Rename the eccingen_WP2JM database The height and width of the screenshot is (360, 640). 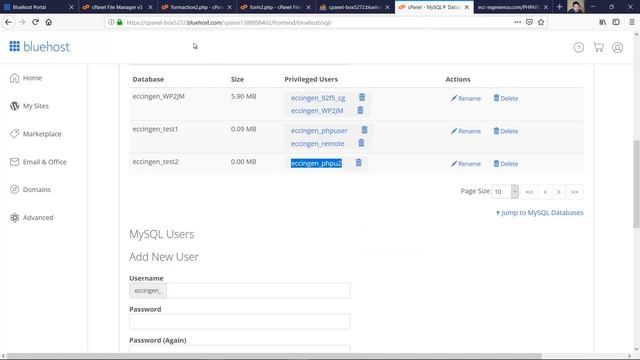click(x=466, y=98)
